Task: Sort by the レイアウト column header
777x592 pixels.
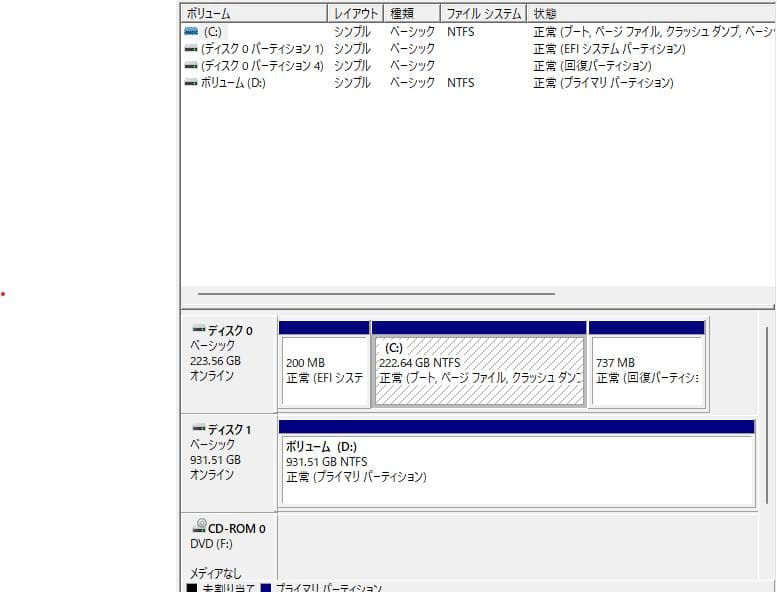Action: coord(355,13)
